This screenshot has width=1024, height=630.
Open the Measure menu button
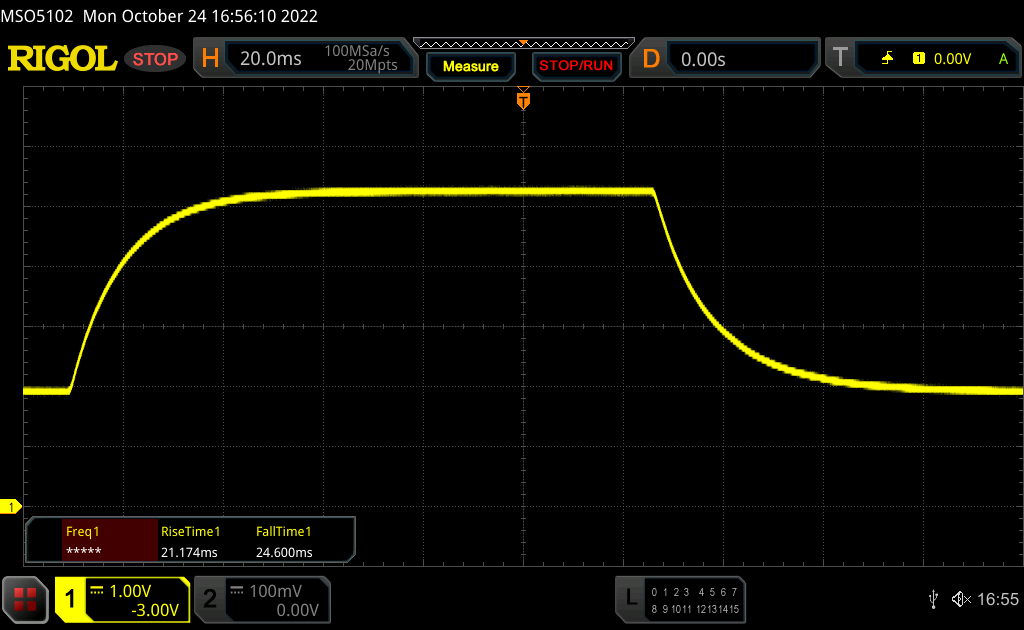[x=470, y=67]
